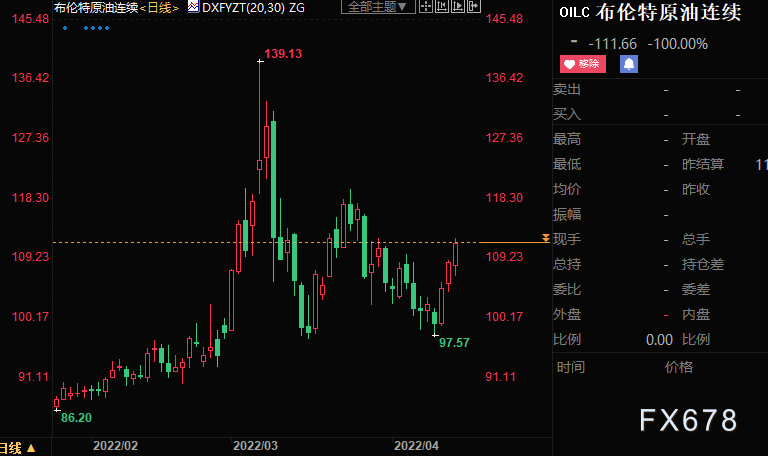Click the indicator chart icon before DXFYZT
768x456 pixels.
coord(193,7)
